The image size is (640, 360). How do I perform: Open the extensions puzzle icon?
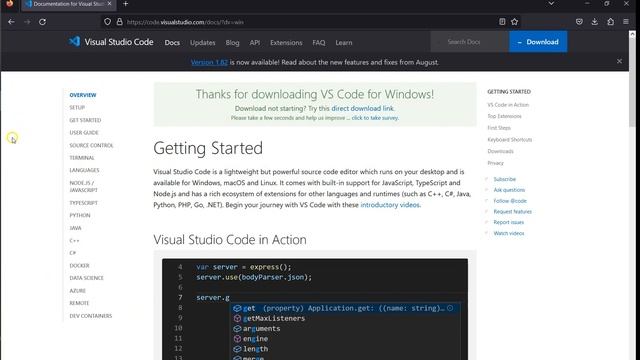pos(610,22)
